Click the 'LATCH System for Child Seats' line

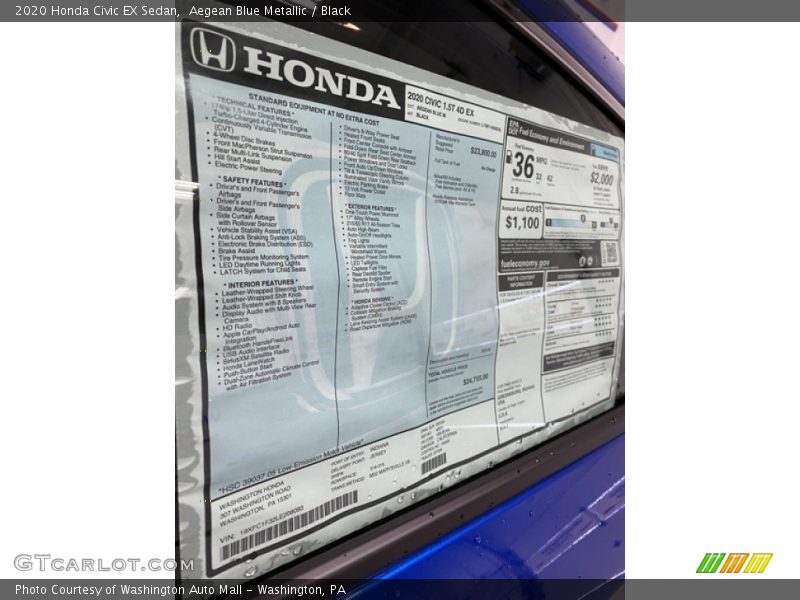click(x=263, y=271)
